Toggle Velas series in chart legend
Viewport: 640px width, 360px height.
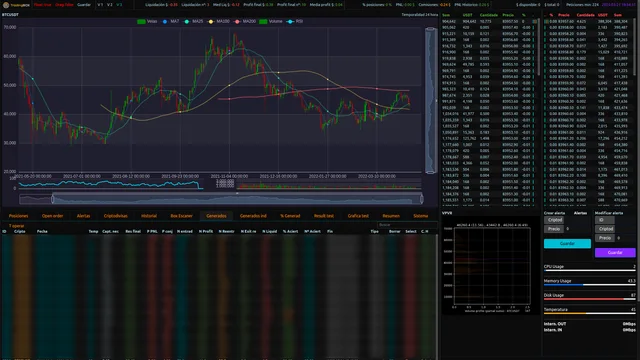tap(147, 21)
